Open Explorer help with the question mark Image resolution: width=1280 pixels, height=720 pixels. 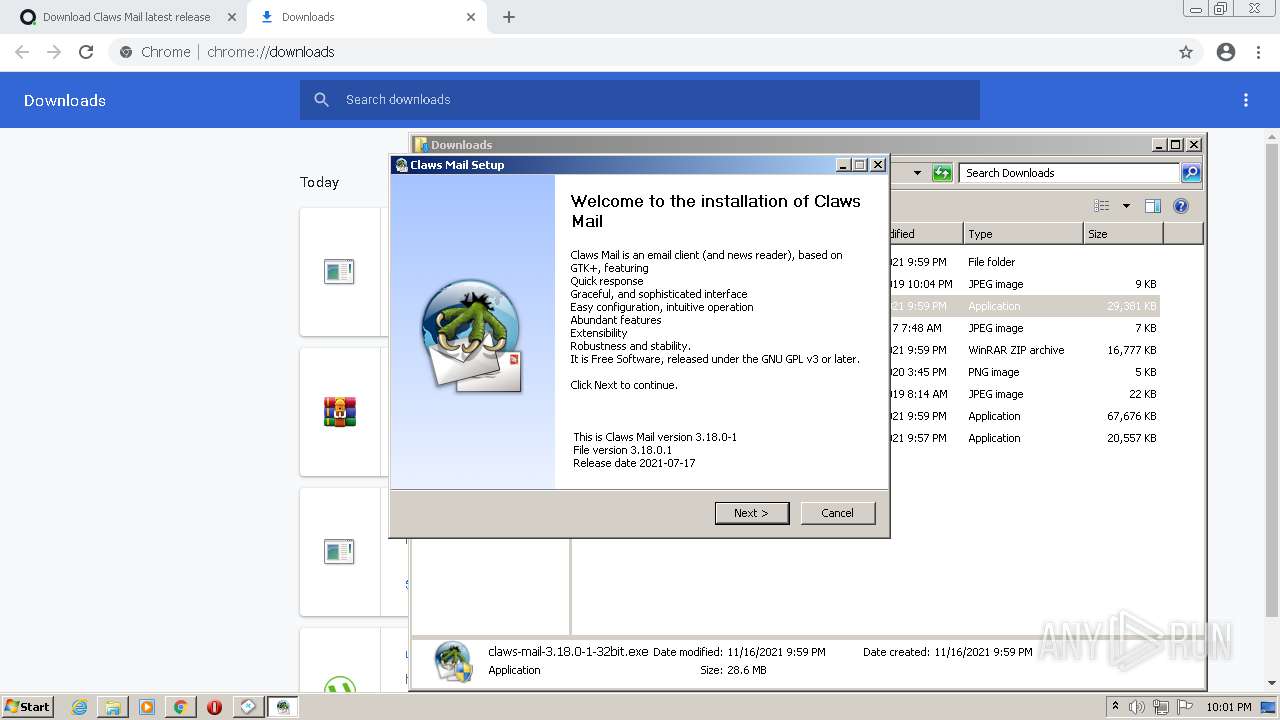[1181, 206]
